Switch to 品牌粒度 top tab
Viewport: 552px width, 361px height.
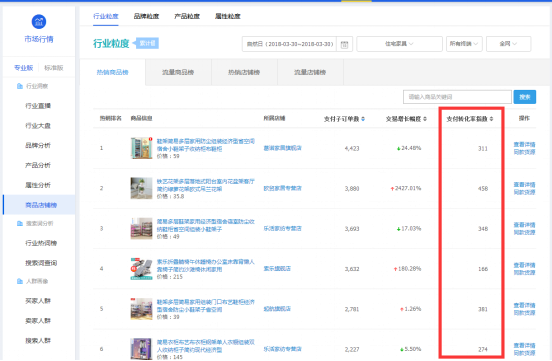[146, 16]
